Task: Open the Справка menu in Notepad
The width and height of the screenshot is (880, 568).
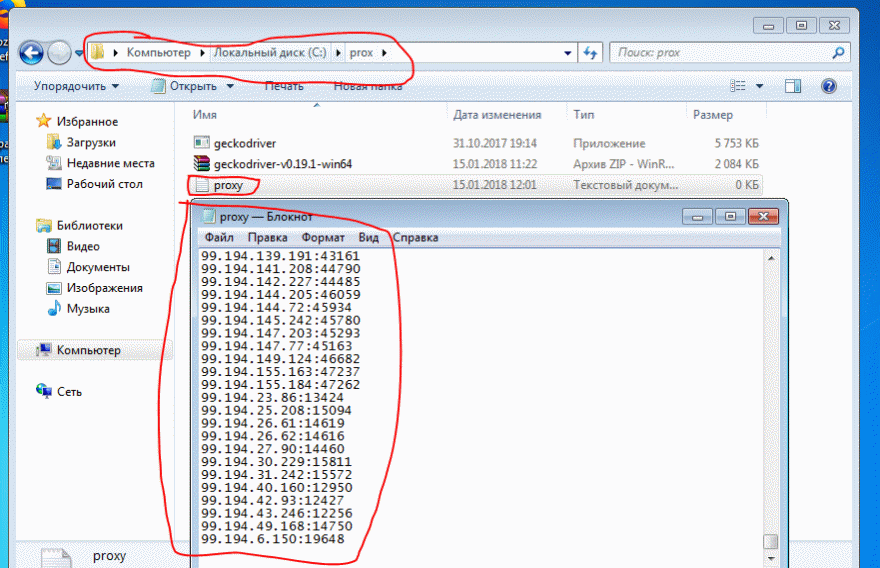Action: [x=415, y=237]
